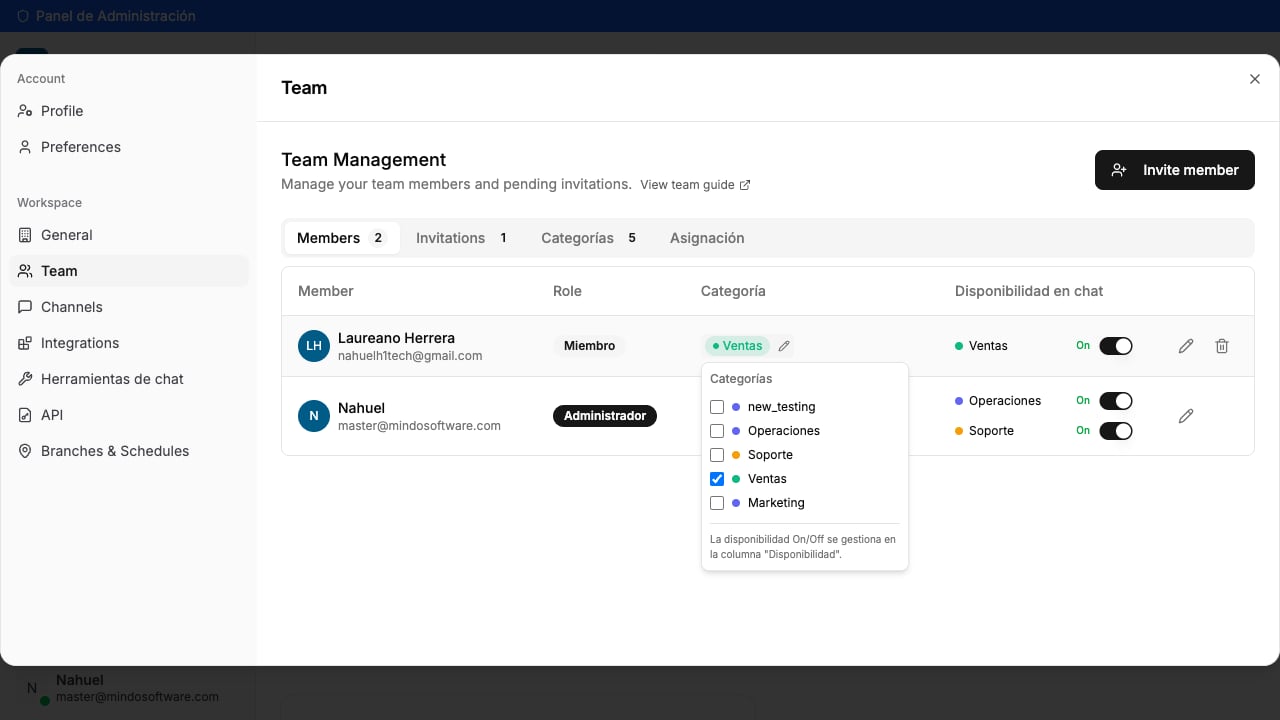
Task: Click the Member column header
Action: [326, 291]
